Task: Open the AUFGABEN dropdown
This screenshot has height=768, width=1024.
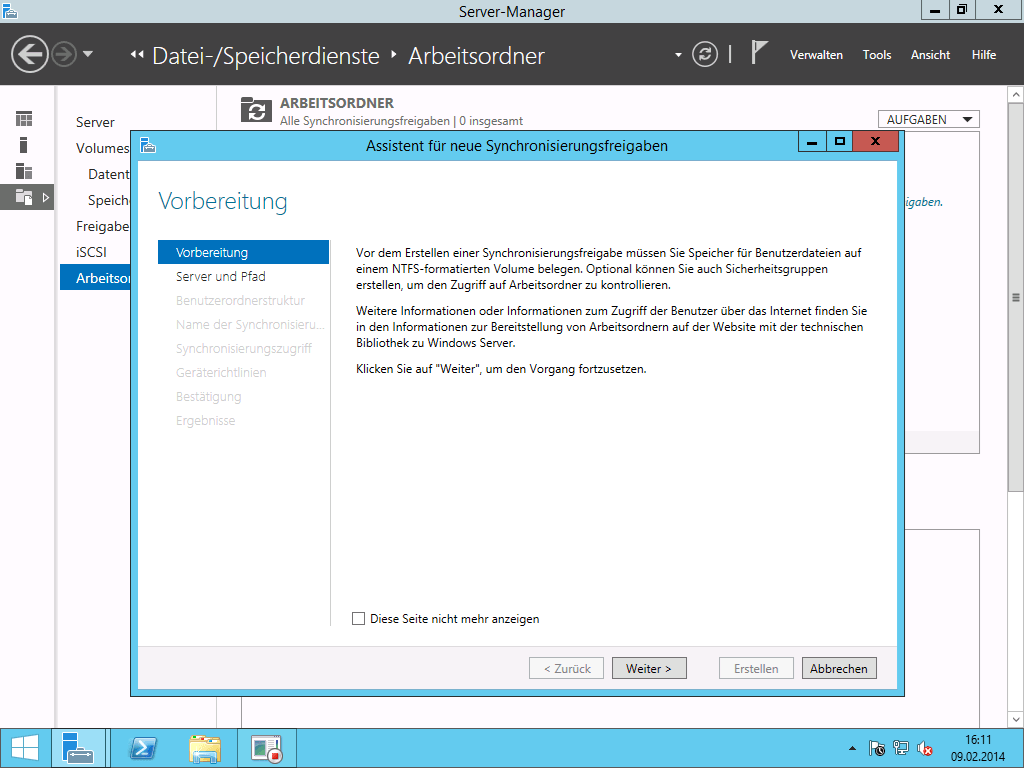Action: tap(929, 120)
